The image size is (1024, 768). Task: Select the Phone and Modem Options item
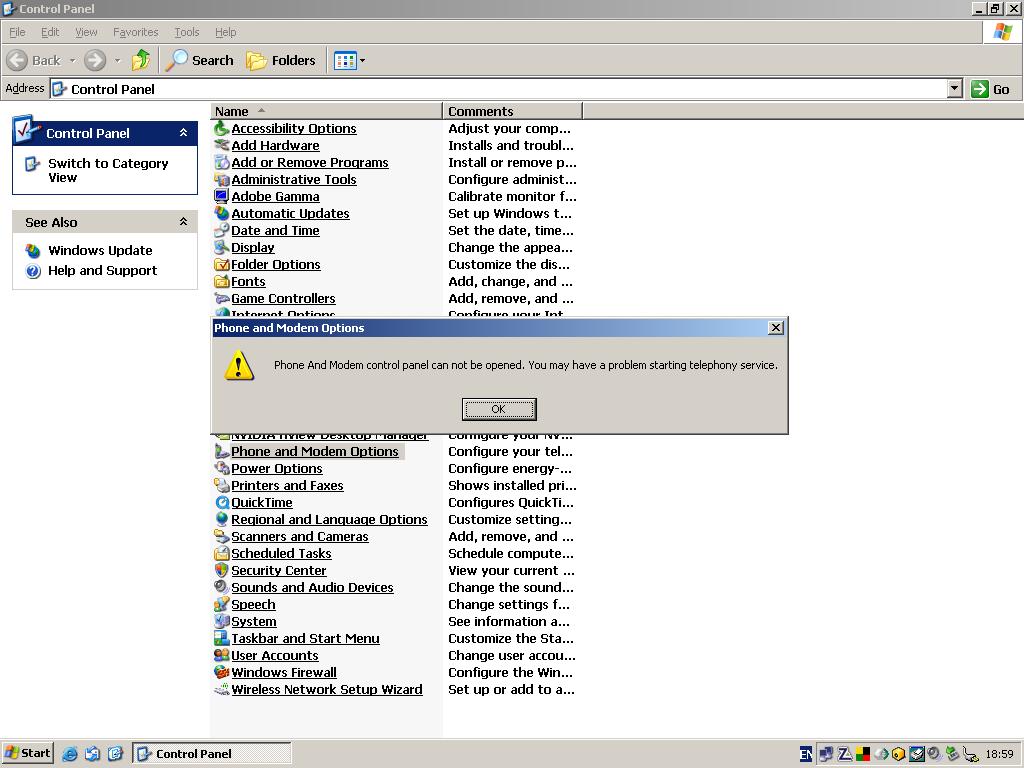click(x=315, y=451)
